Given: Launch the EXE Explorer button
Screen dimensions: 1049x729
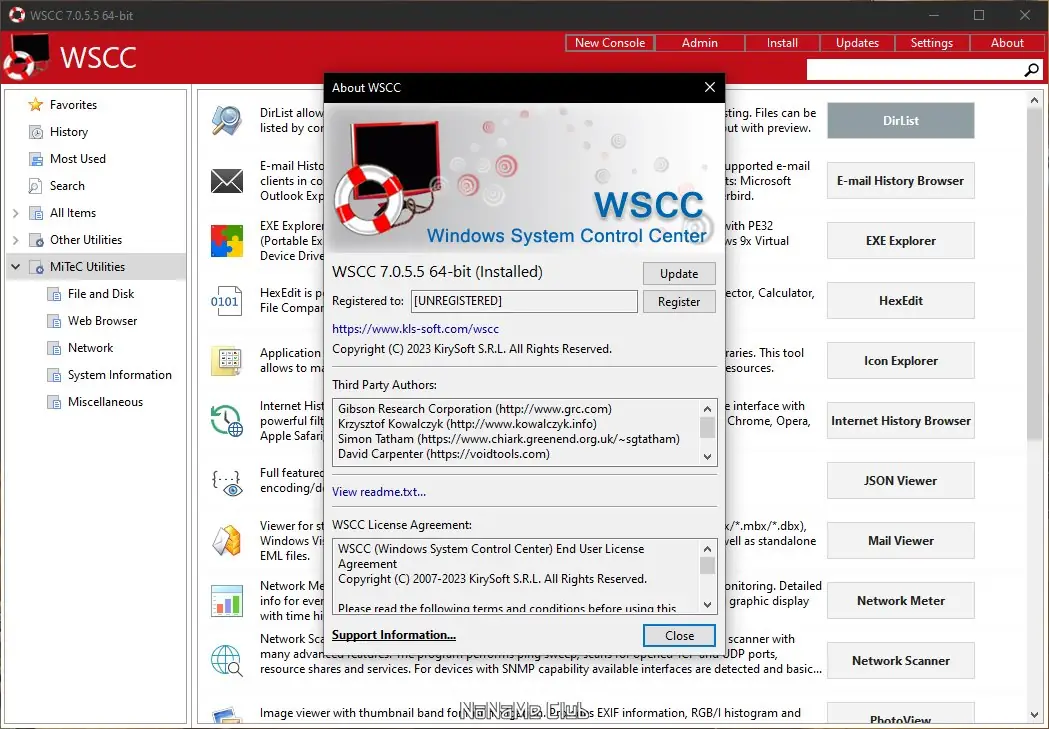Looking at the screenshot, I should pos(900,241).
